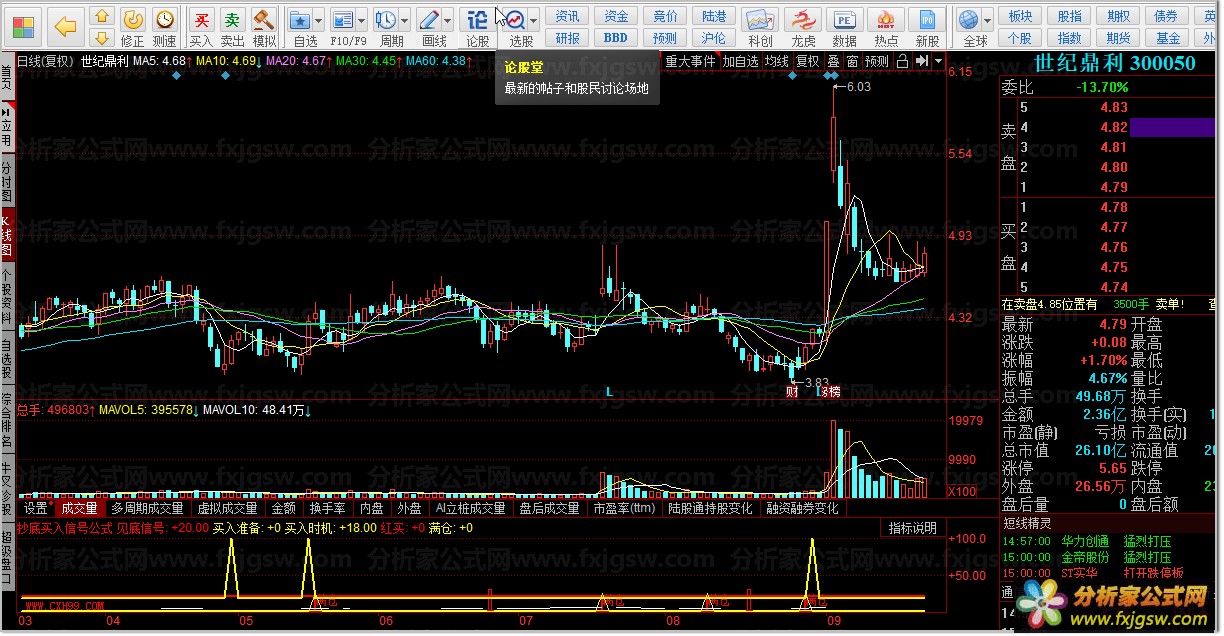Open the 数据 PE icon
This screenshot has width=1224, height=636.
[x=845, y=20]
